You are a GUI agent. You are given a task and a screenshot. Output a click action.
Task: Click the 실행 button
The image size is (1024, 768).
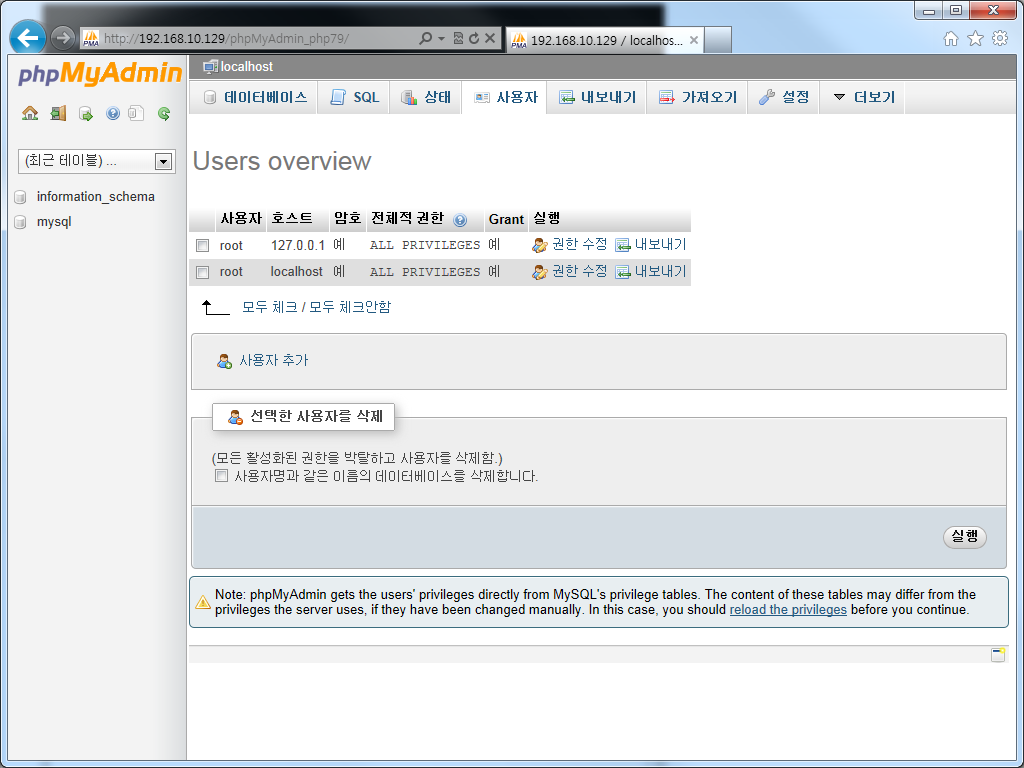tap(965, 537)
